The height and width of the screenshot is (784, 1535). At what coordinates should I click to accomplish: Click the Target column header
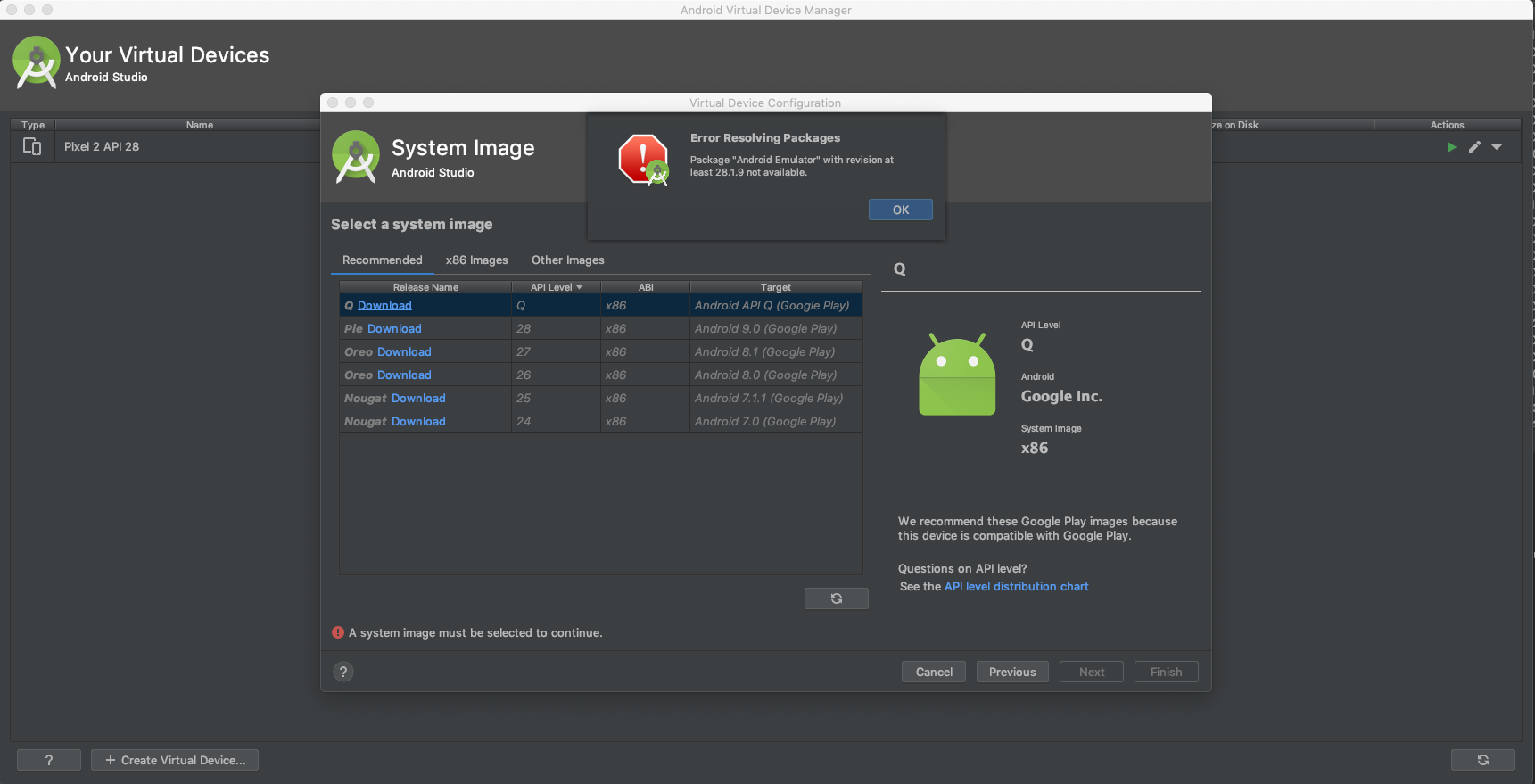pos(776,287)
